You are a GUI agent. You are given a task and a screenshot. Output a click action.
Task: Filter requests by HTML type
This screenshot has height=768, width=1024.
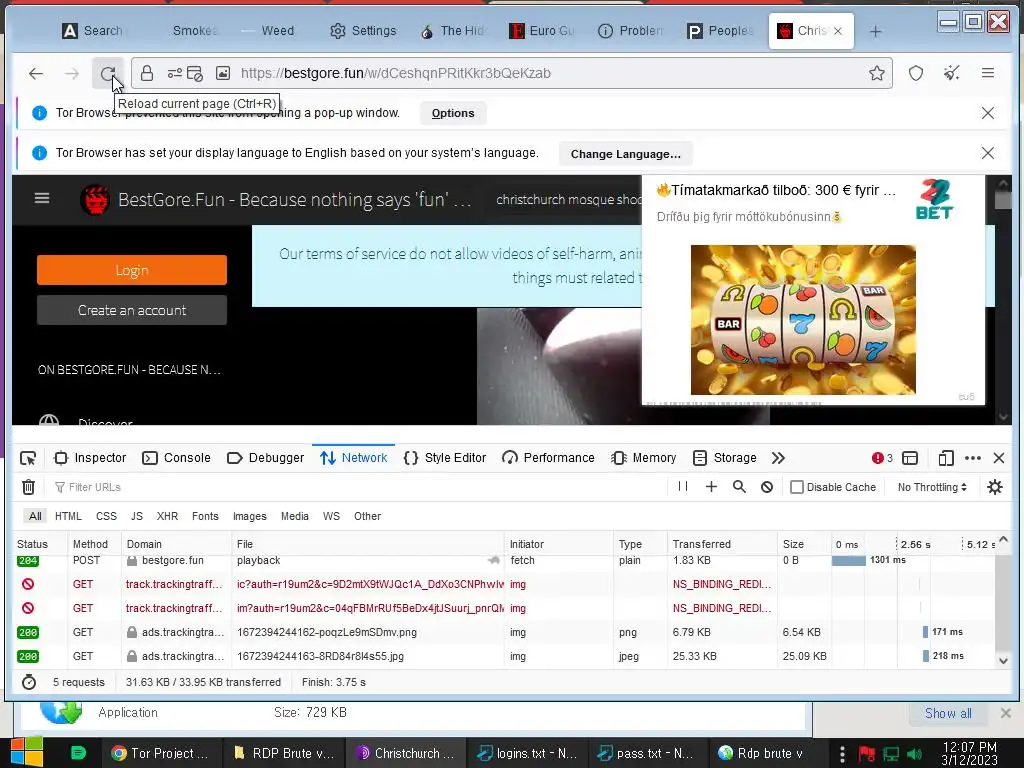click(68, 516)
